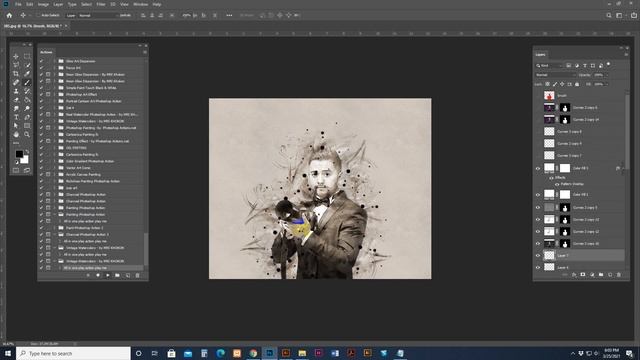
Task: Toggle checkmark for Set 4 action set
Action: click(x=41, y=108)
